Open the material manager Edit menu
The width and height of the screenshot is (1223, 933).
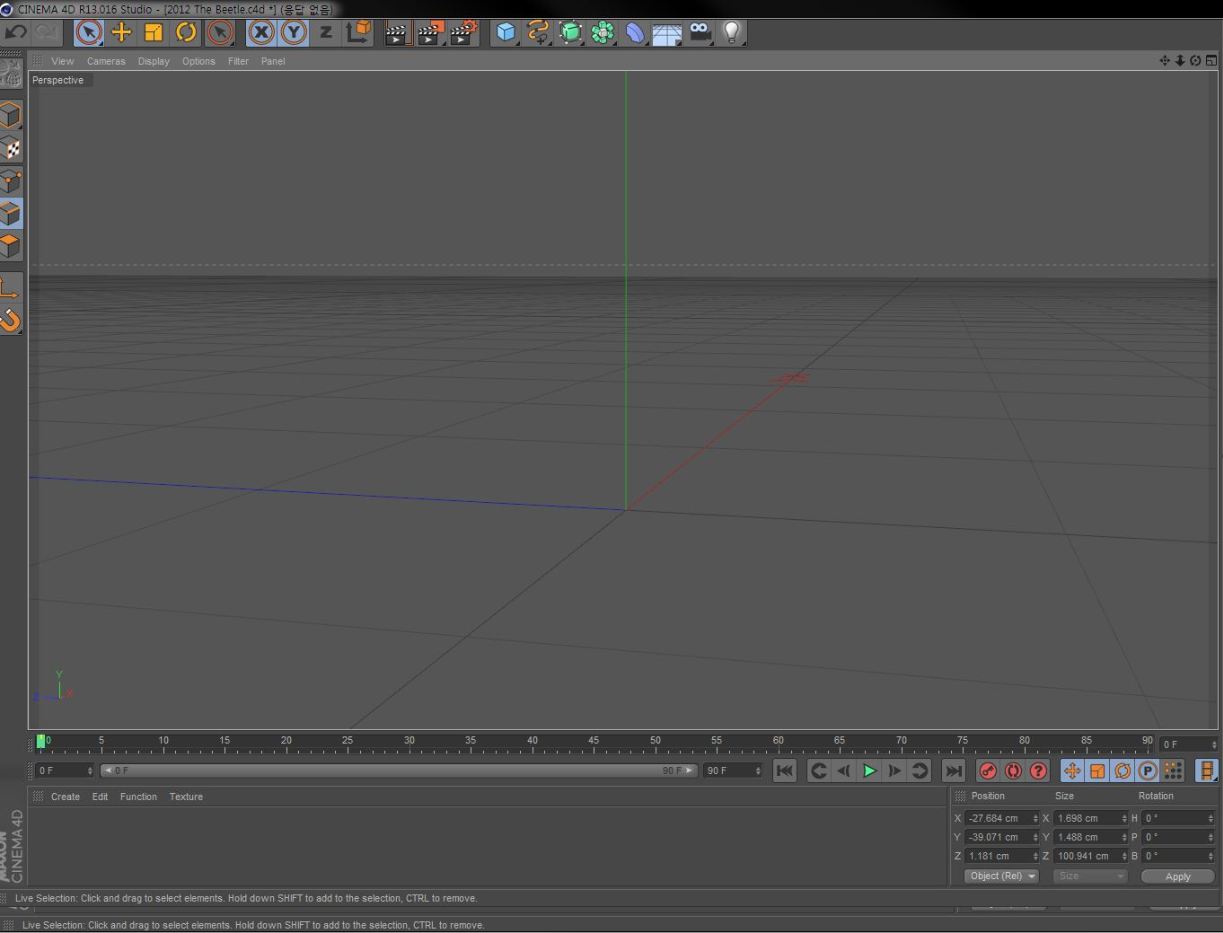tap(100, 797)
